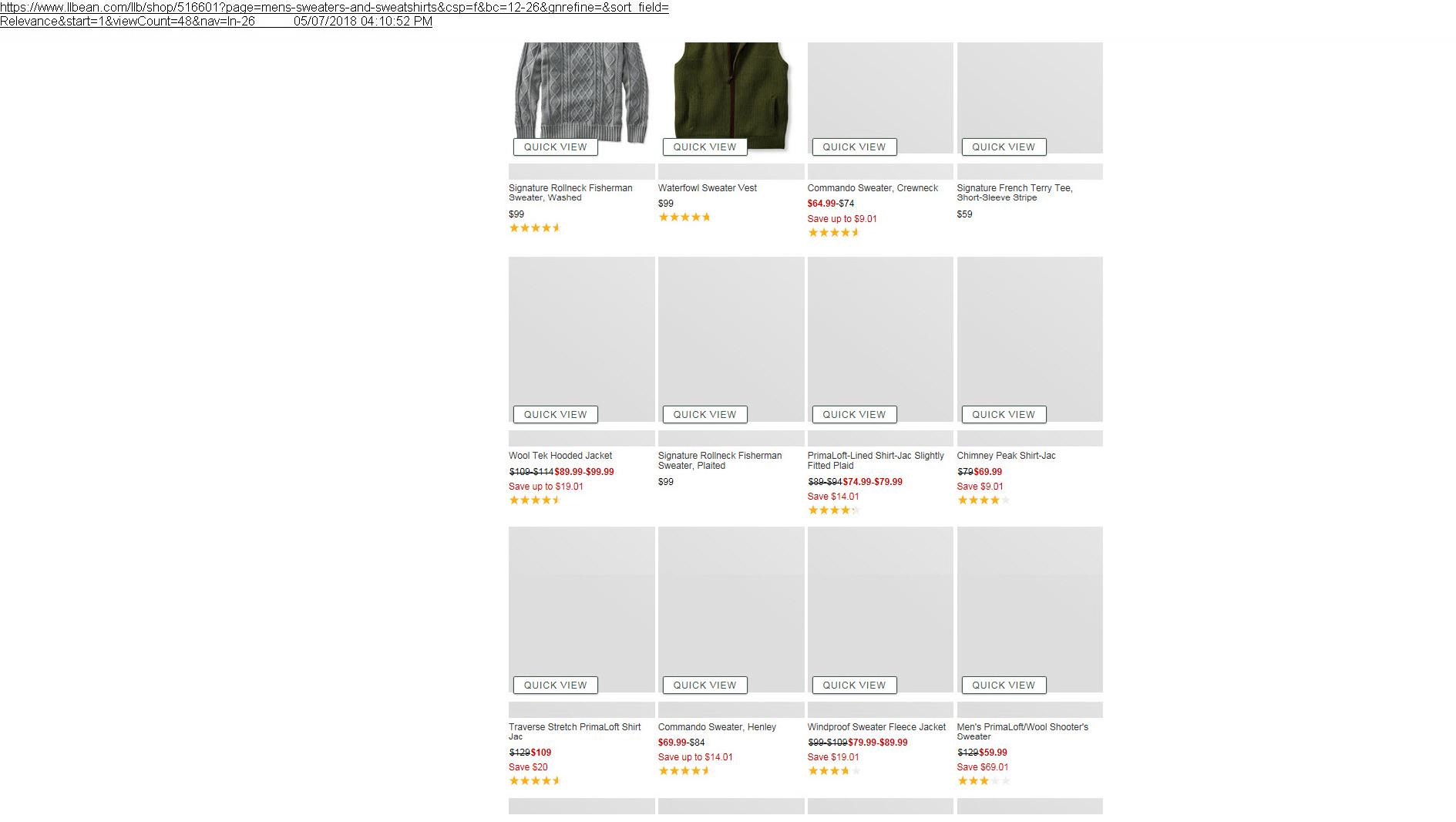Click Quick View on Waterfowl Sweater Vest
Screen dimensions: 1456x822
(704, 147)
